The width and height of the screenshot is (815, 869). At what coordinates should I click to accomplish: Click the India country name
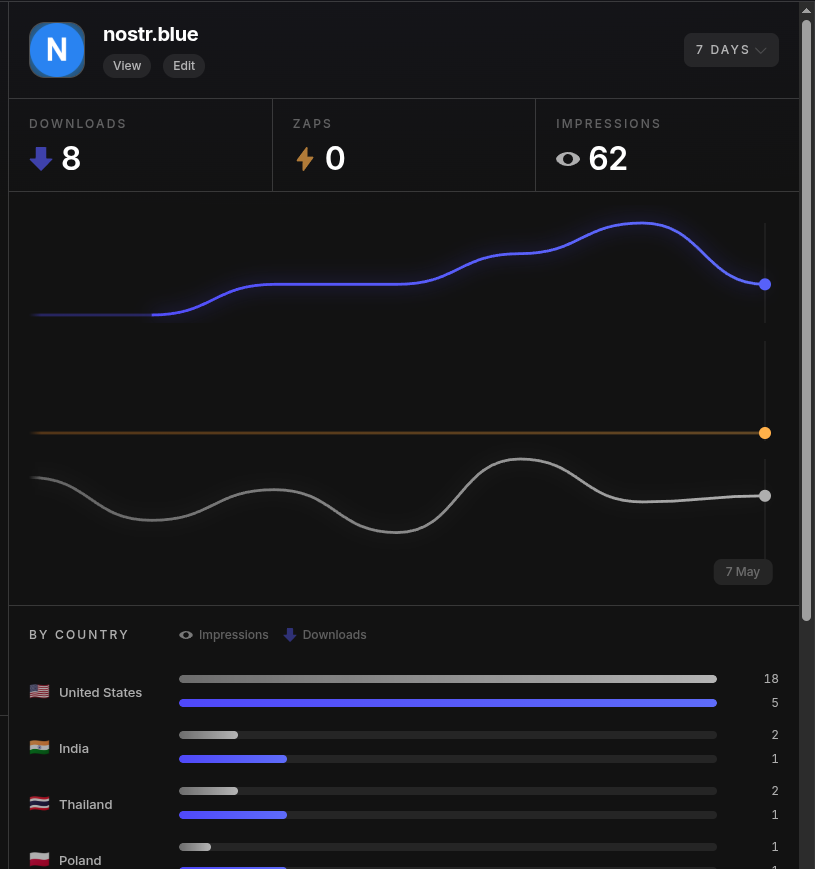[74, 749]
